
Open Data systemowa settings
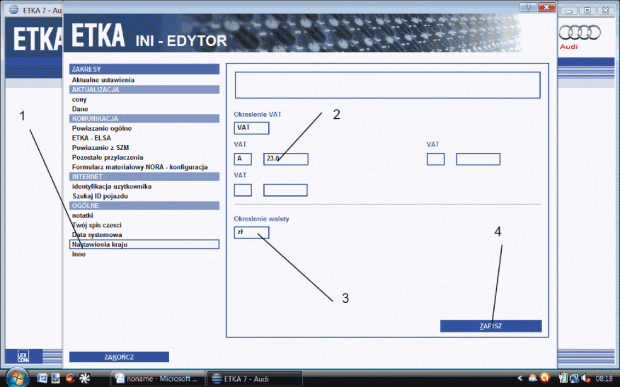point(97,235)
